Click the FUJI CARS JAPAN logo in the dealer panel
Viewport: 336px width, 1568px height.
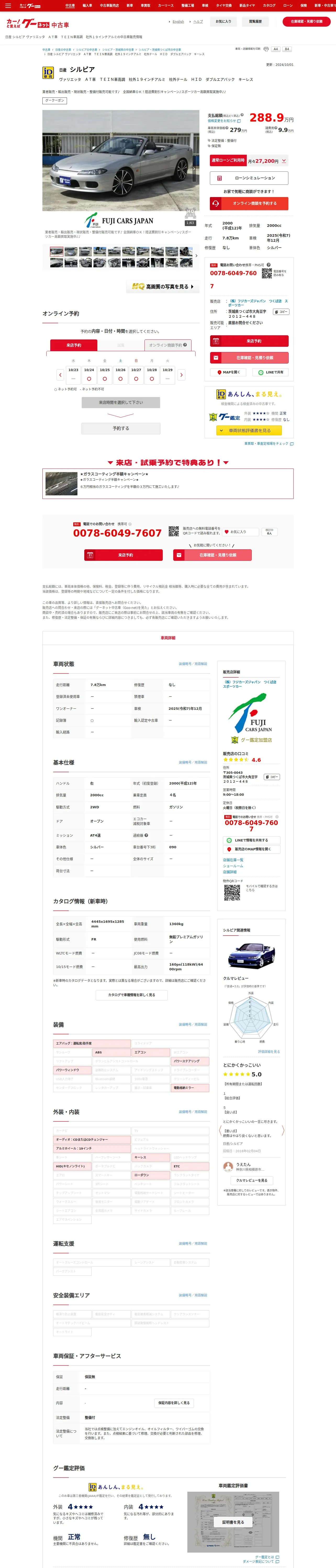[251, 712]
